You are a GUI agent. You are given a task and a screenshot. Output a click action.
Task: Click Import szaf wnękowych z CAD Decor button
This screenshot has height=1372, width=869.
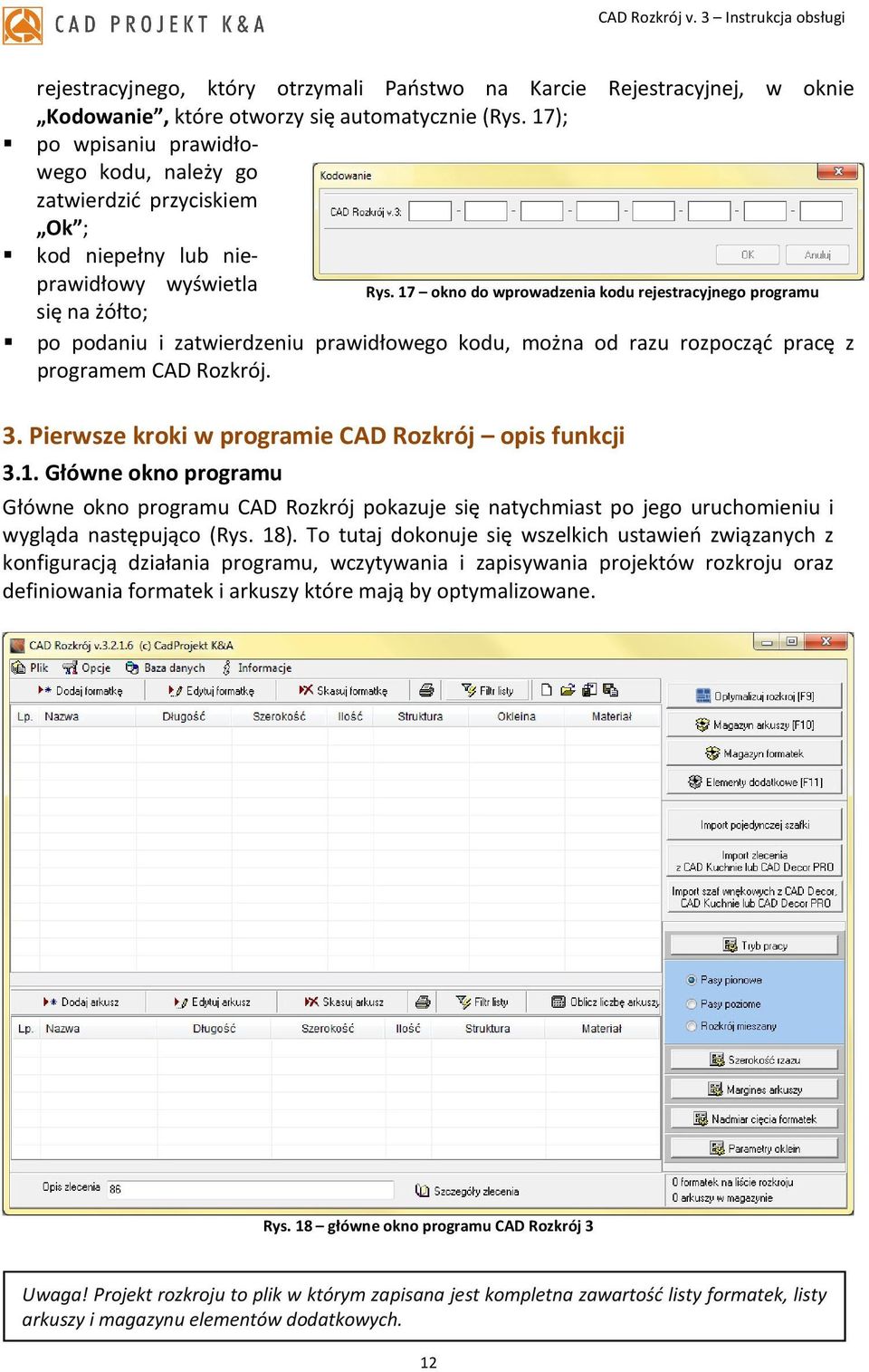(x=755, y=897)
